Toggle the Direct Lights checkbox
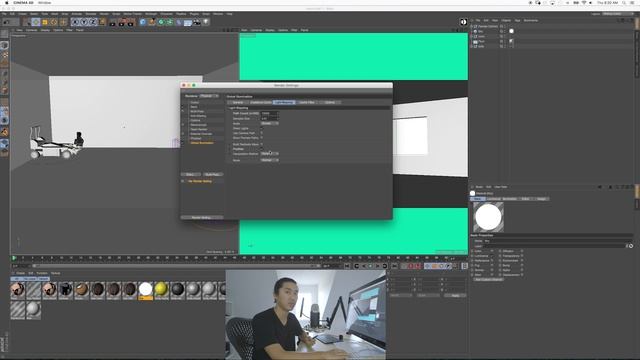This screenshot has height=360, width=640. tap(262, 128)
